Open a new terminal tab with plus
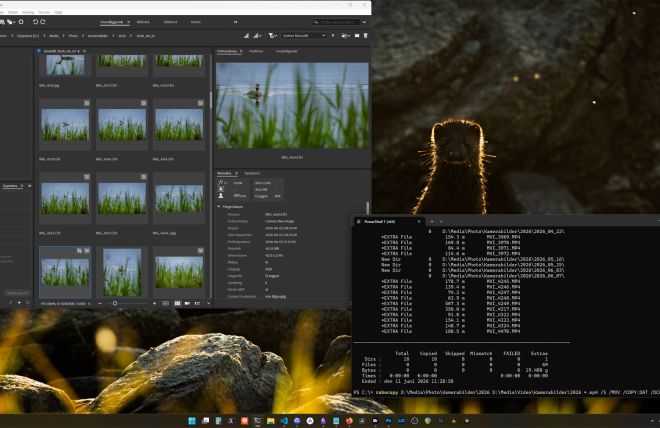 coord(432,221)
